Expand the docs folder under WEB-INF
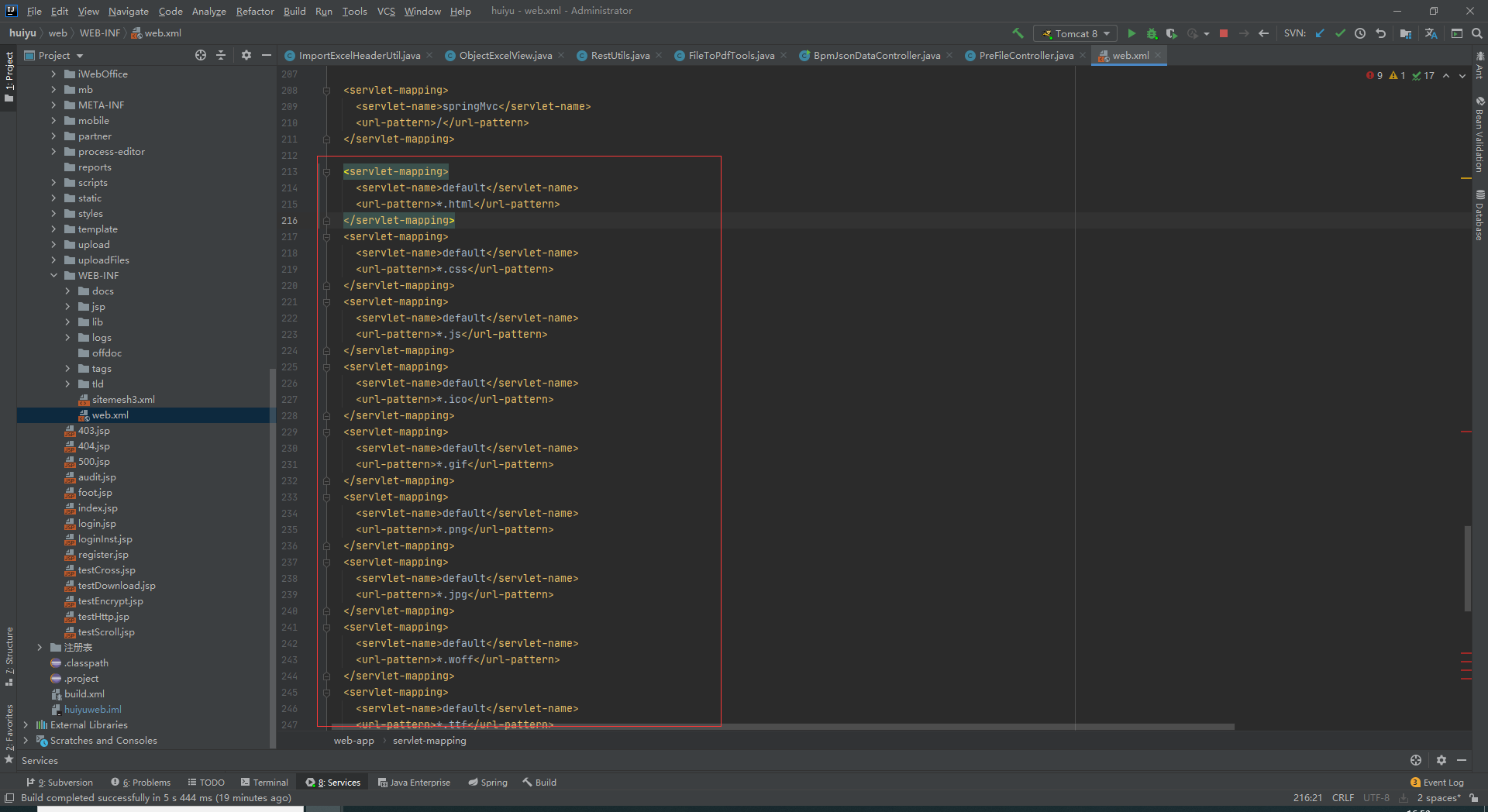Viewport: 1488px width, 812px height. (x=68, y=291)
